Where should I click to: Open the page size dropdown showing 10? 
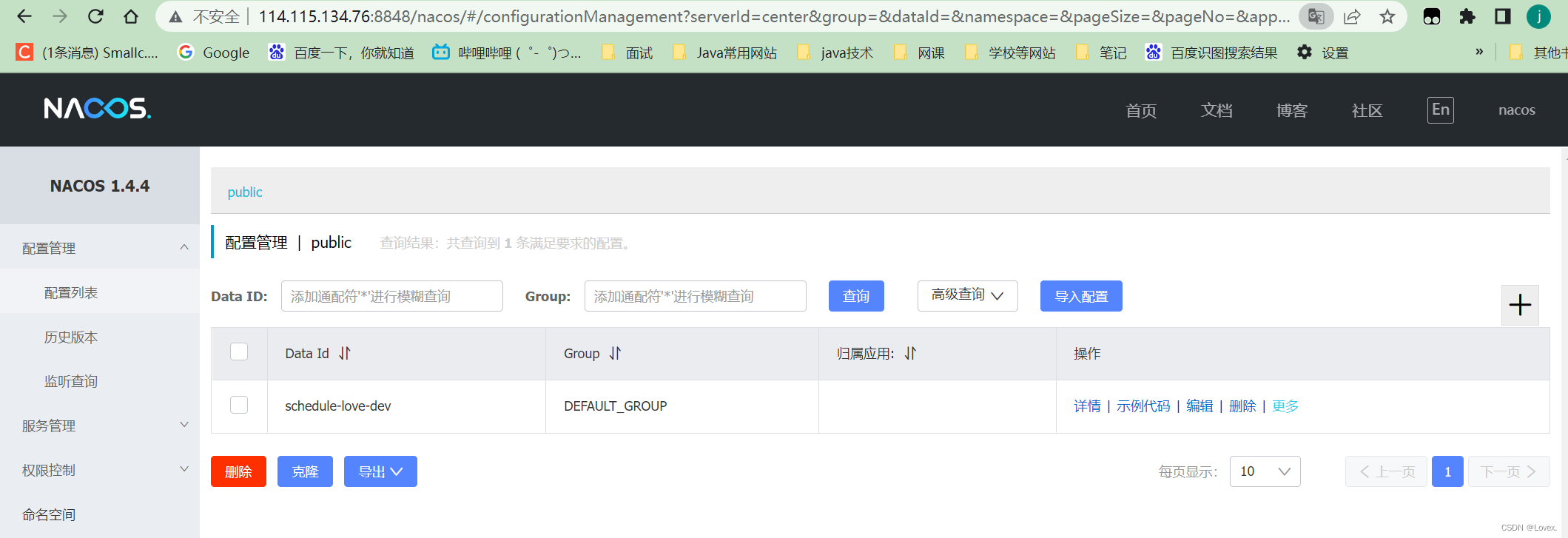(1265, 471)
